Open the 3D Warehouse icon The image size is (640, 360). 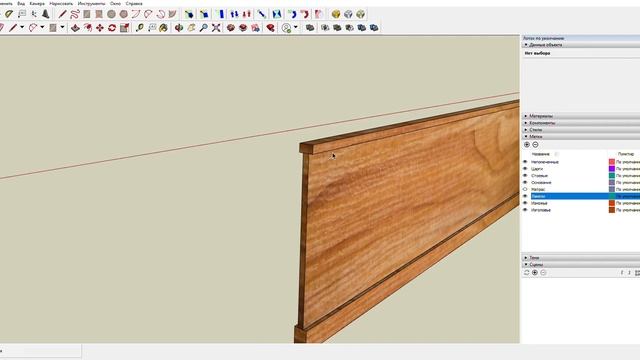click(x=231, y=28)
